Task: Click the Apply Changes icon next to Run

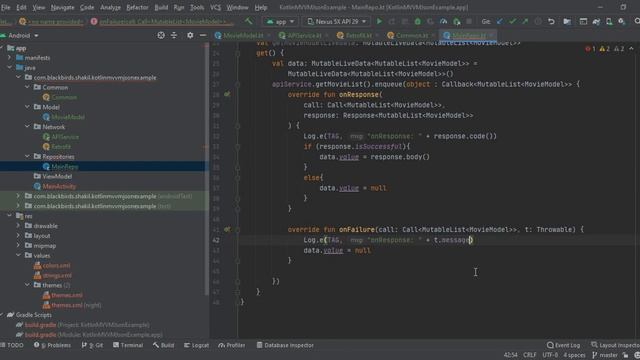Action: (392, 21)
